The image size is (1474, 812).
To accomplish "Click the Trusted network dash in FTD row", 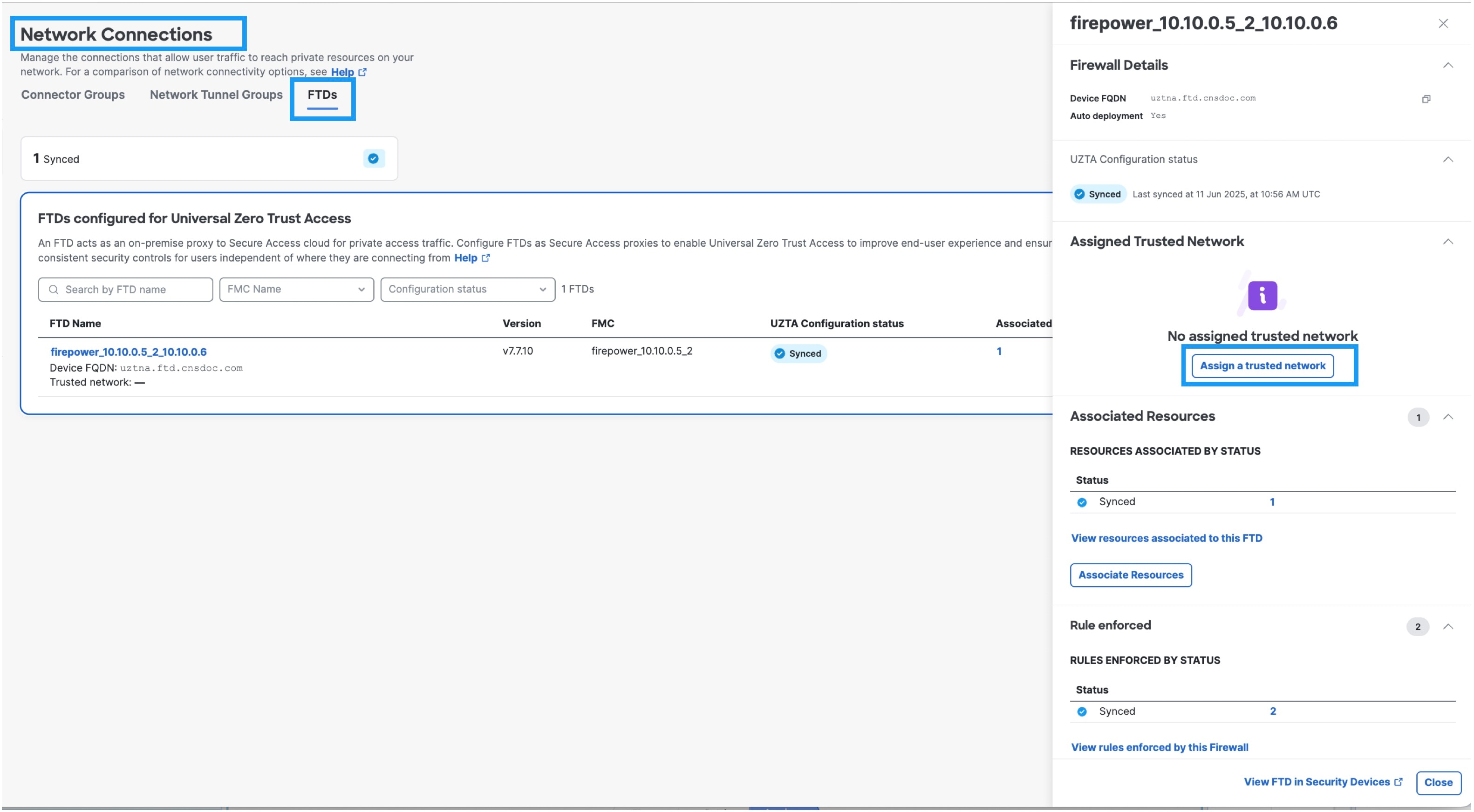I will tap(140, 383).
